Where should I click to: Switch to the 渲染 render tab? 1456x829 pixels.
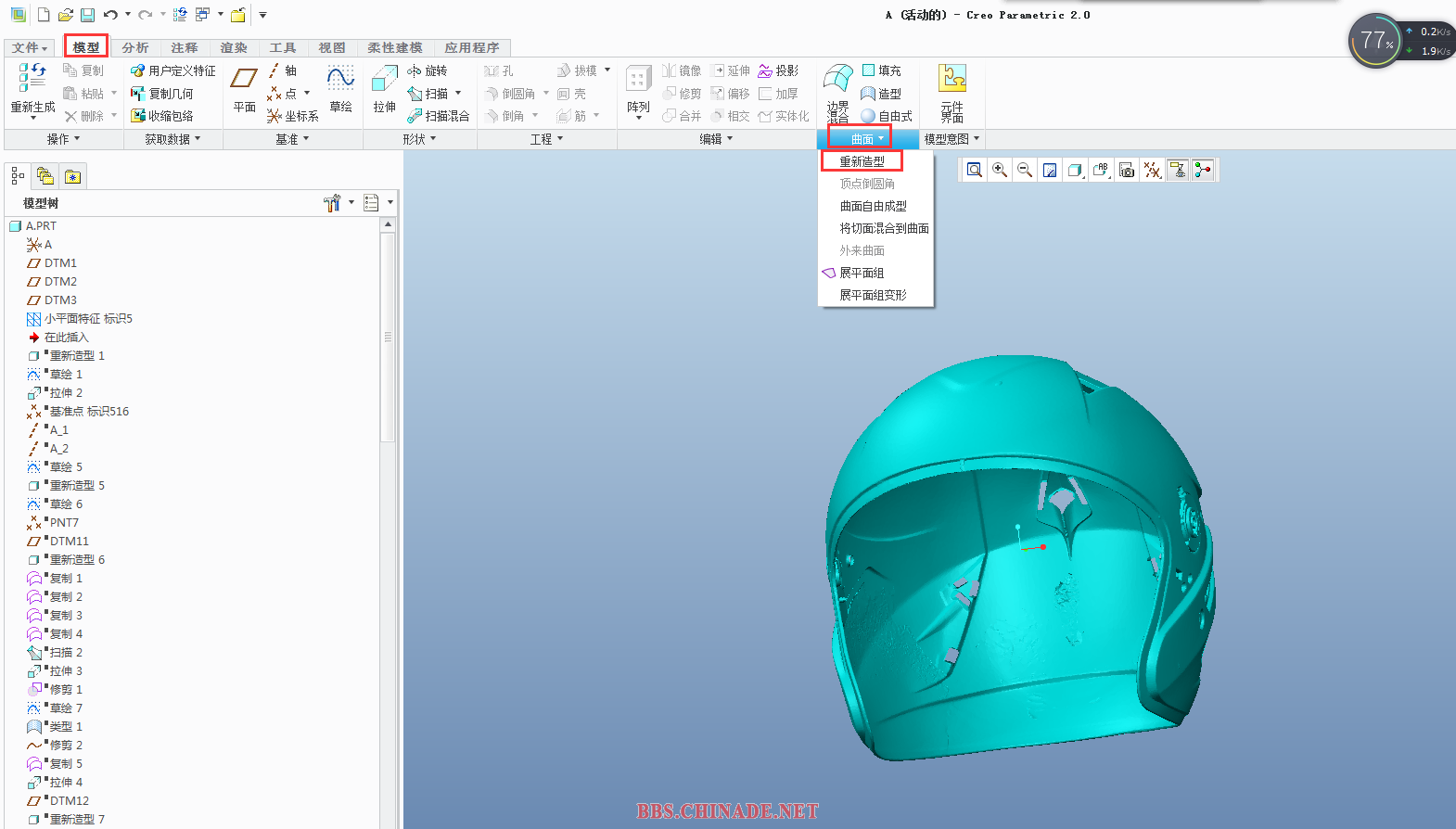tap(234, 47)
